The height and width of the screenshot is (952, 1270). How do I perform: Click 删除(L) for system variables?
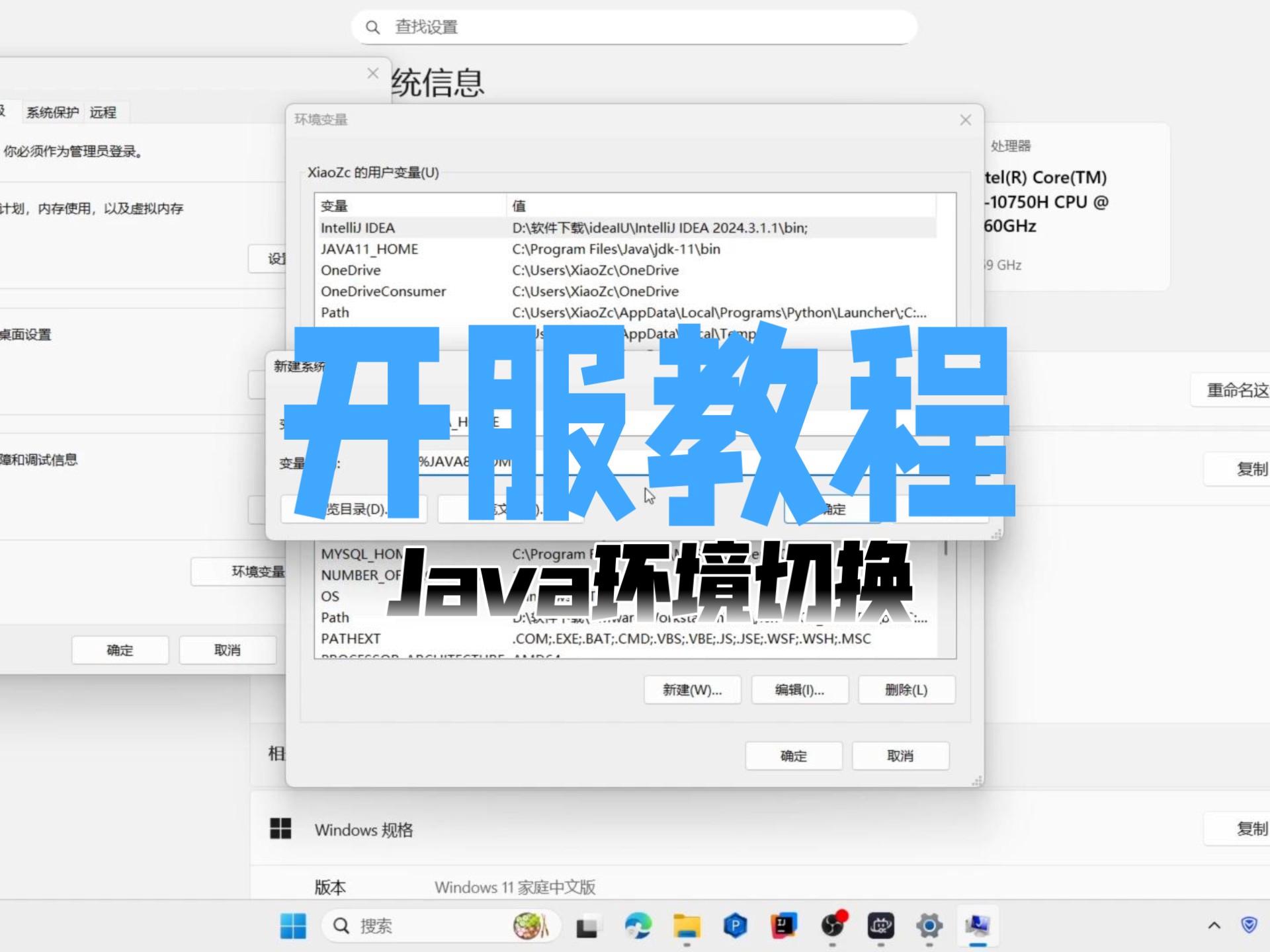[x=906, y=690]
